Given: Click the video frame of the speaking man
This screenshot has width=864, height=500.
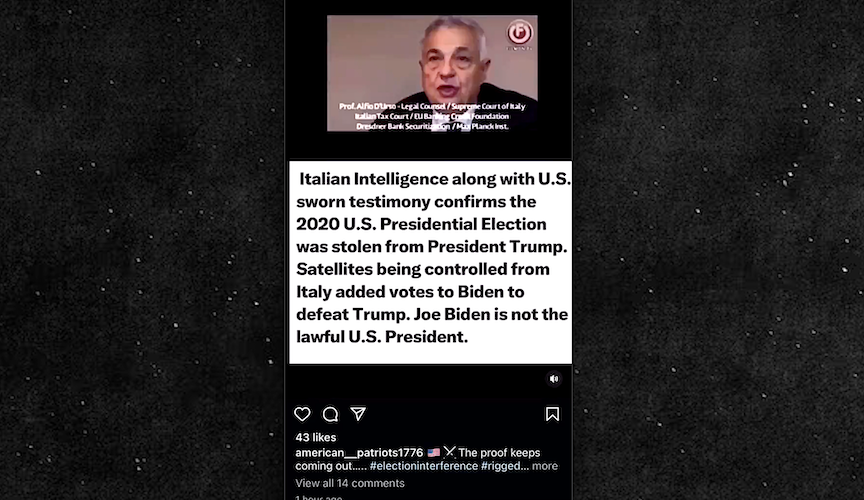Looking at the screenshot, I should [x=432, y=73].
